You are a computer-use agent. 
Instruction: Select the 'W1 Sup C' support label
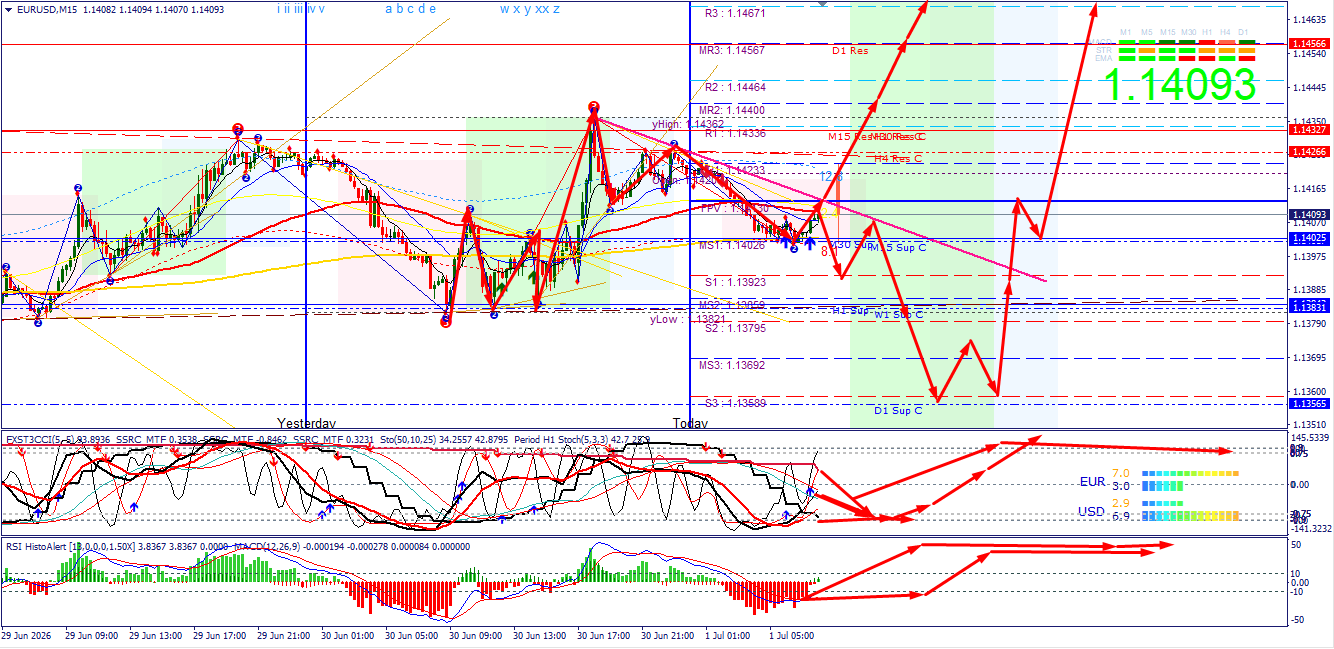pyautogui.click(x=898, y=315)
